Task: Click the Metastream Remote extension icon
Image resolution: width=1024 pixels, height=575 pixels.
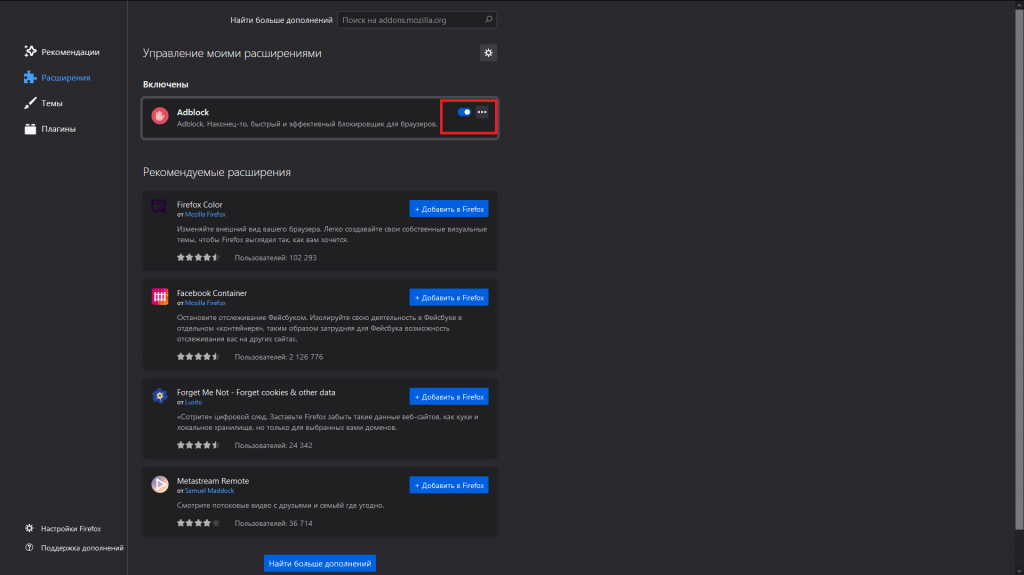Action: pyautogui.click(x=159, y=485)
